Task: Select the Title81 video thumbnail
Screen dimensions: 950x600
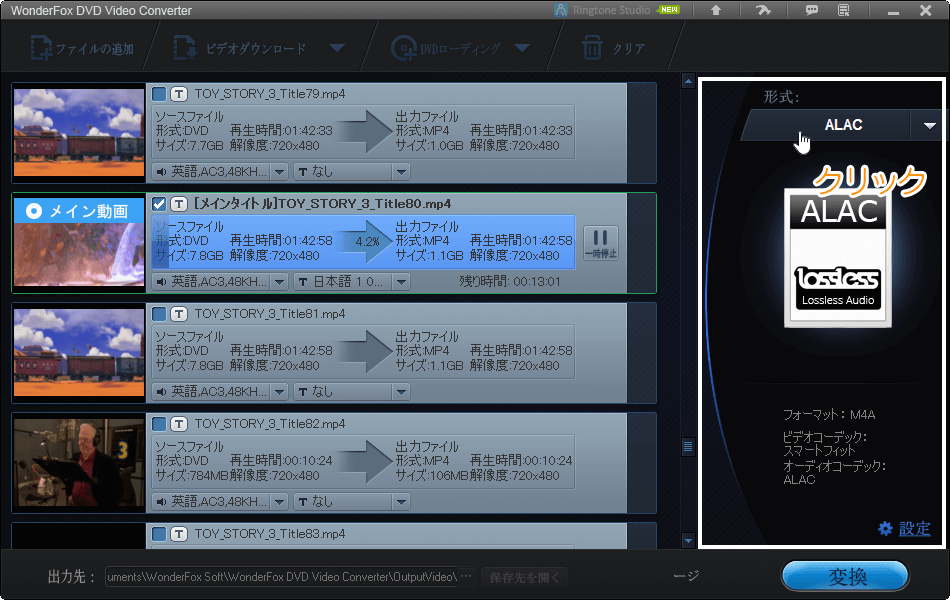Action: point(79,353)
